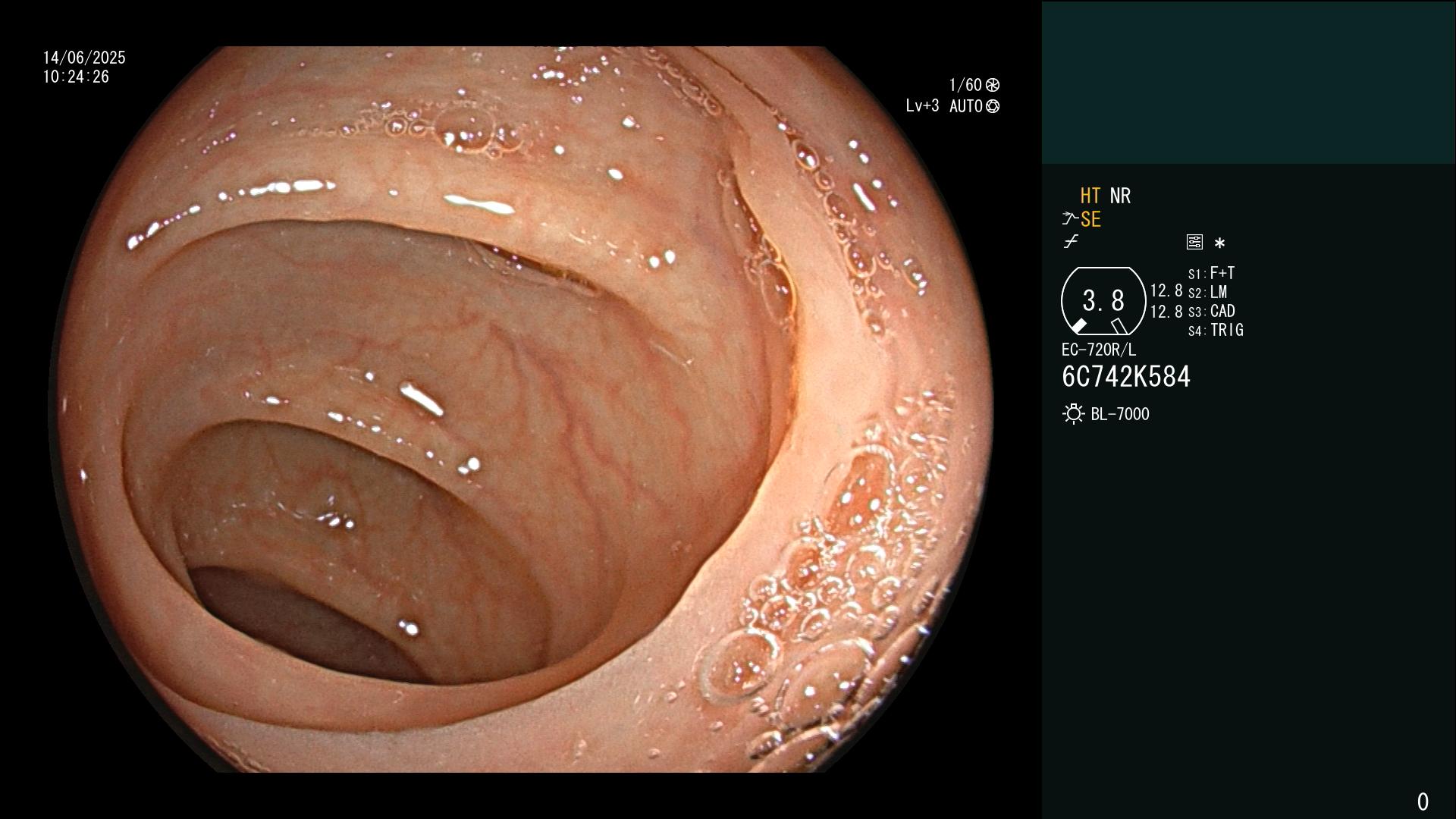
Task: Click the NR noise reduction label
Action: [x=1120, y=196]
